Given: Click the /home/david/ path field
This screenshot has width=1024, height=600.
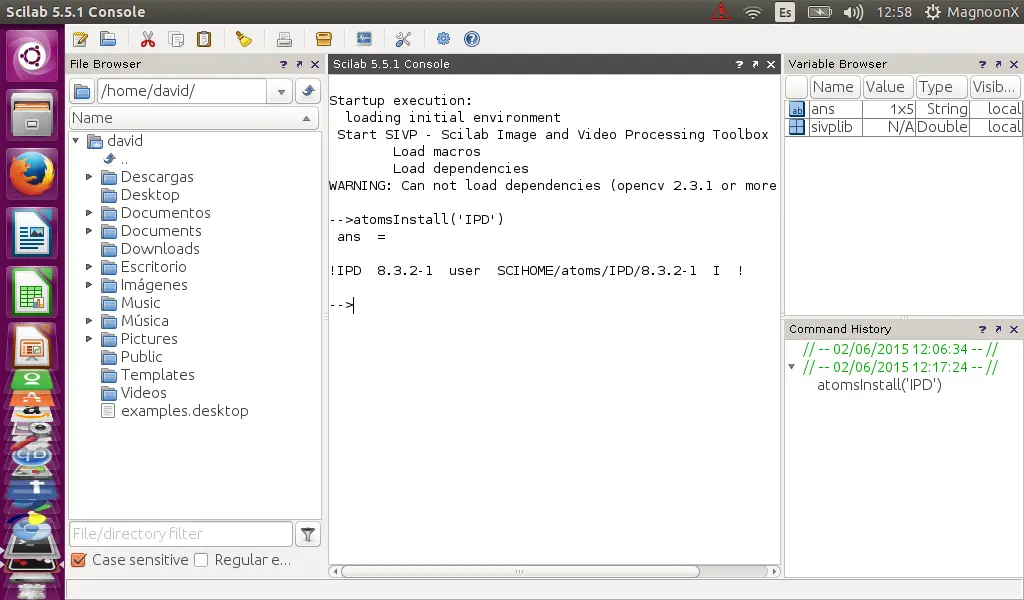Looking at the screenshot, I should (x=182, y=91).
